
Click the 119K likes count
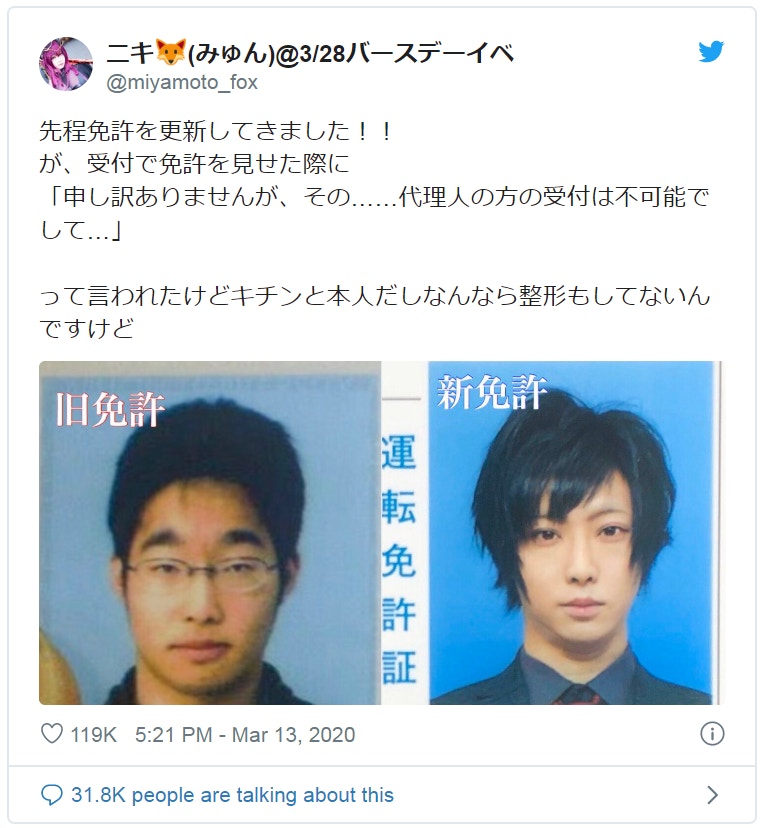click(x=93, y=735)
